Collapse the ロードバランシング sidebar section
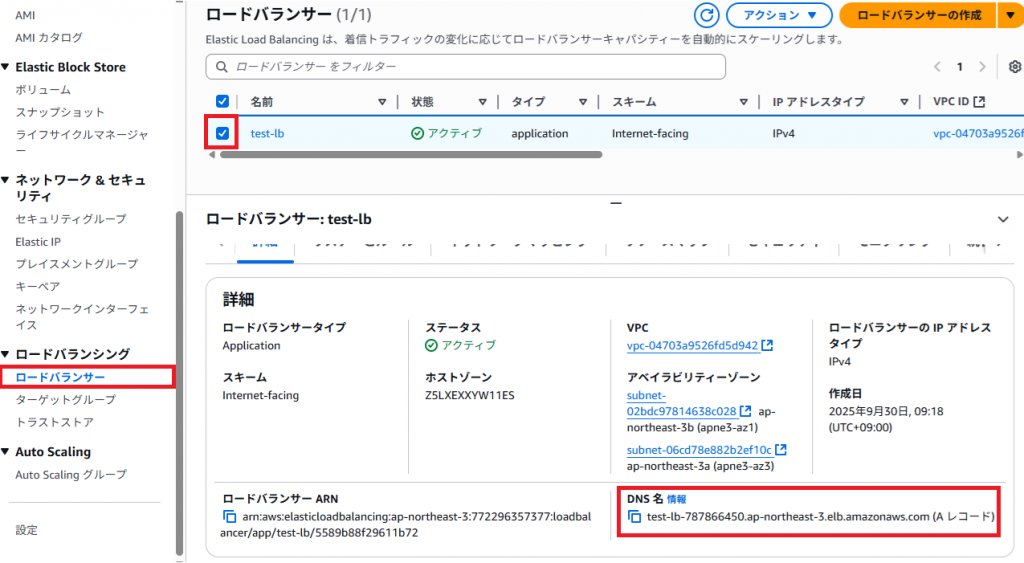This screenshot has width=1024, height=563. click(x=6, y=354)
